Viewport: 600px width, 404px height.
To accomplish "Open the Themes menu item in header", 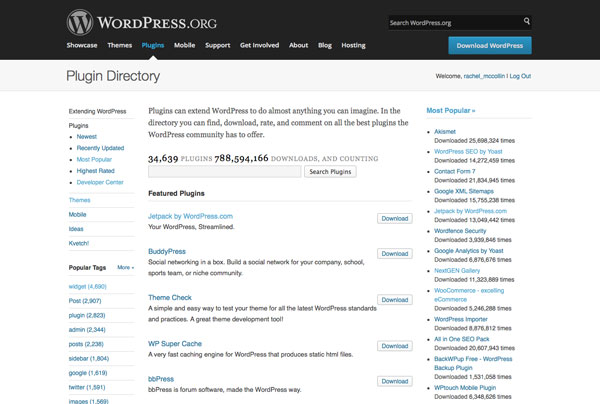I will coord(120,45).
